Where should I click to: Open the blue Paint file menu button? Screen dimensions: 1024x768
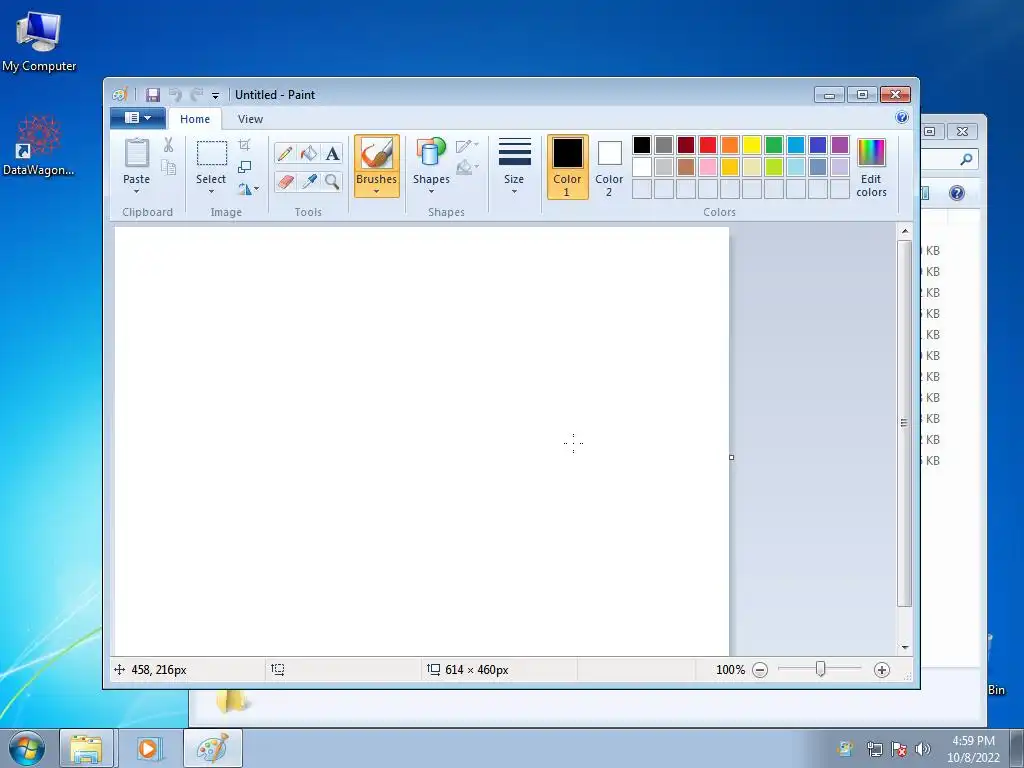pos(137,118)
